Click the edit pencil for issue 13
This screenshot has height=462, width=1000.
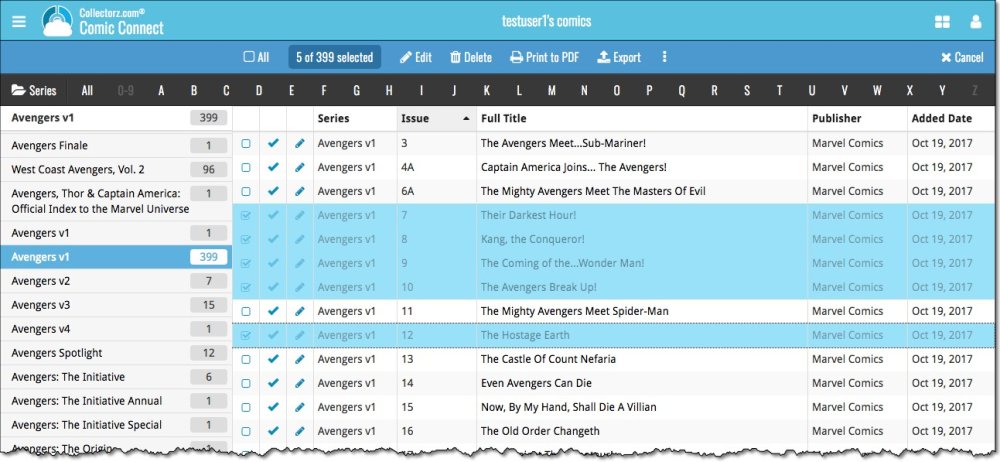(300, 359)
